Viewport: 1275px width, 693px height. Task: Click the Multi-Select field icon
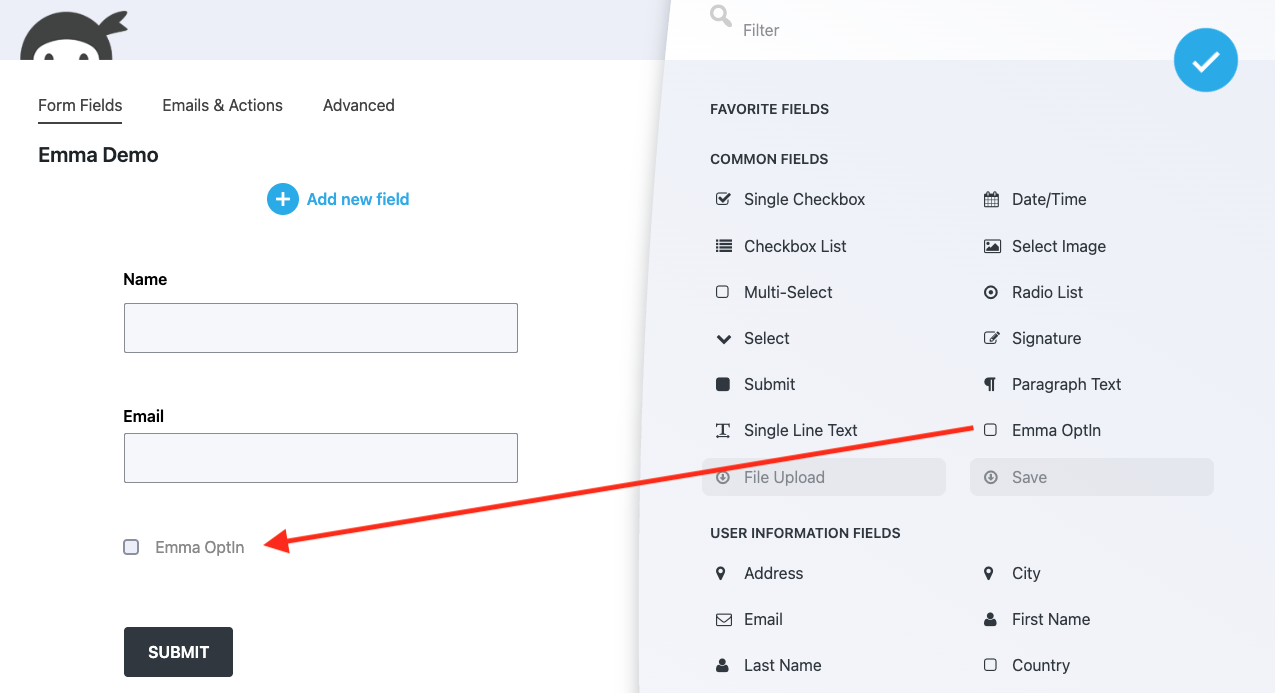coord(723,292)
